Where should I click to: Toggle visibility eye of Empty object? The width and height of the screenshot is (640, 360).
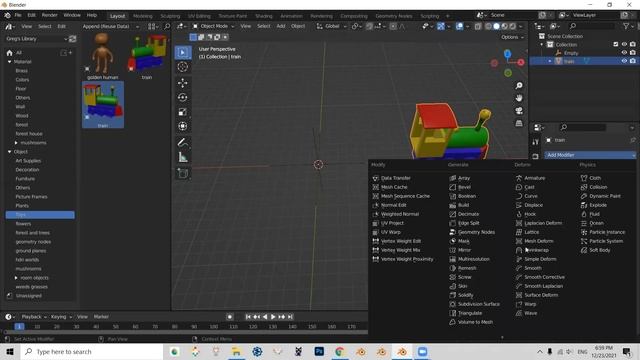click(624, 53)
